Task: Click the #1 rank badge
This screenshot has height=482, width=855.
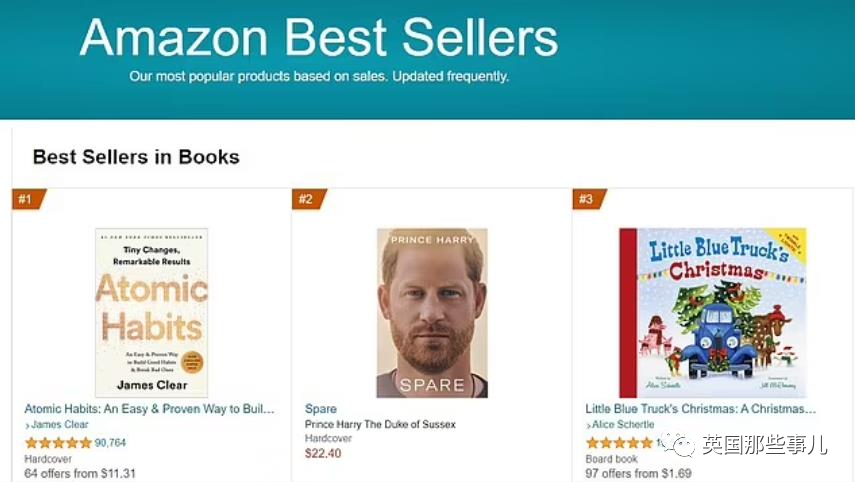Action: [29, 199]
